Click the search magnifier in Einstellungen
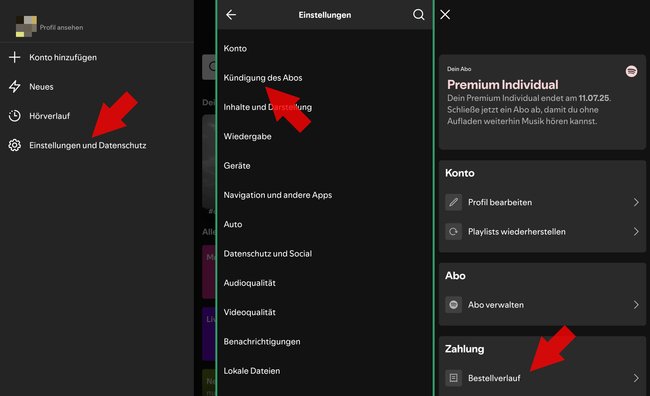Screen dimensions: 650x396 (x=419, y=15)
